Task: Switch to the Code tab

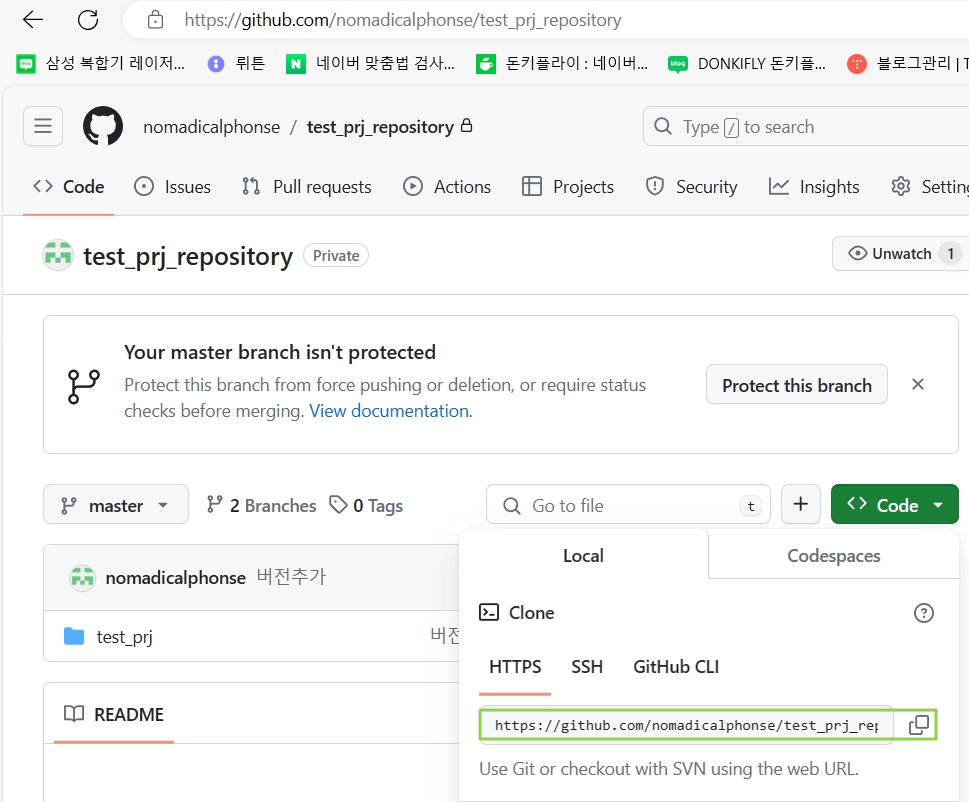Action: pos(69,187)
